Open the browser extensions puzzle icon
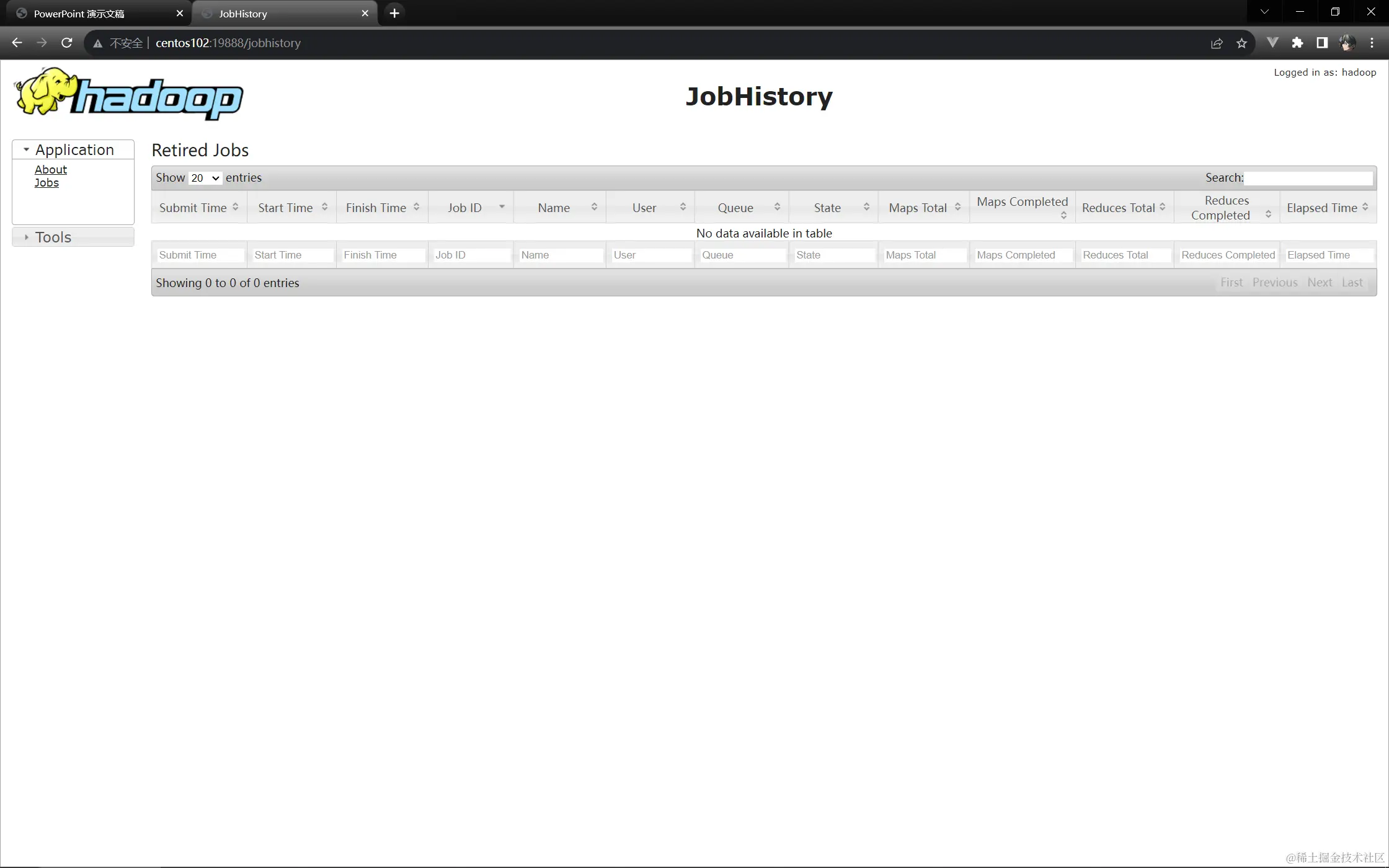The height and width of the screenshot is (868, 1389). 1297,43
